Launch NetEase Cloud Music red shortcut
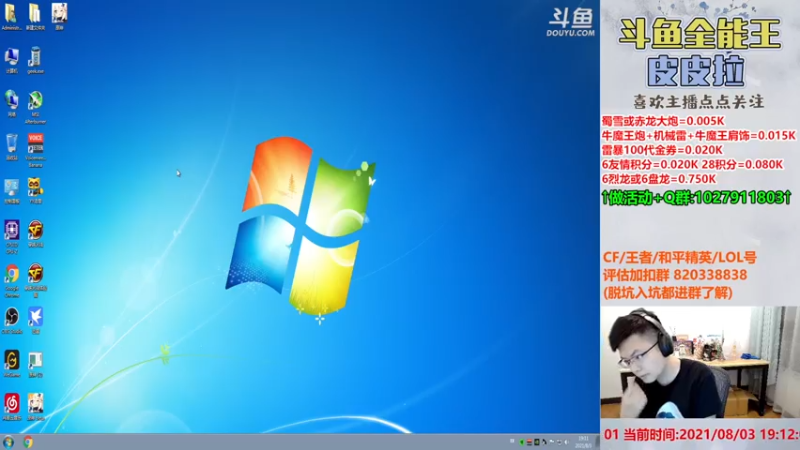 click(11, 407)
